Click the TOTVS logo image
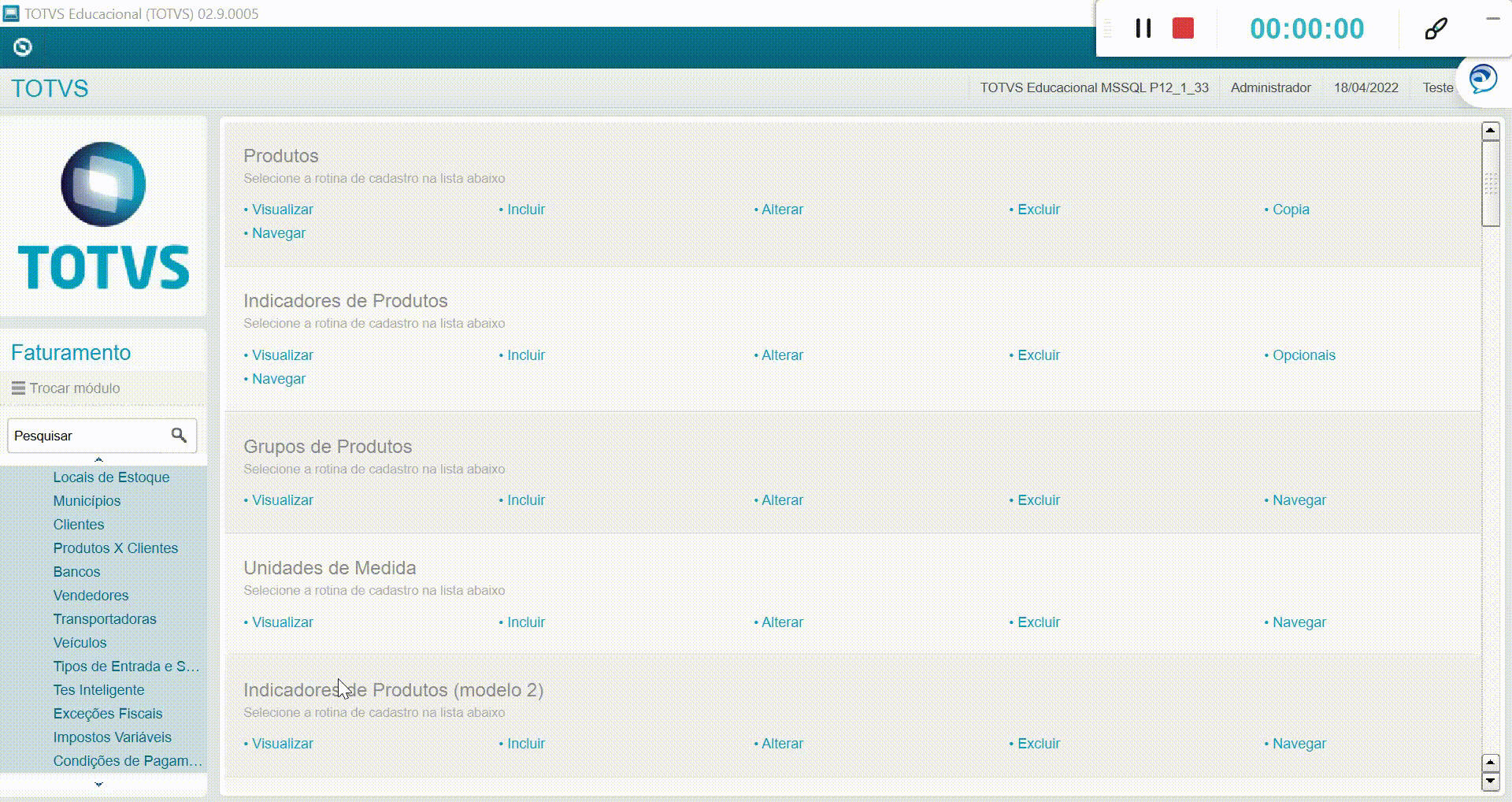This screenshot has height=802, width=1512. (x=103, y=216)
